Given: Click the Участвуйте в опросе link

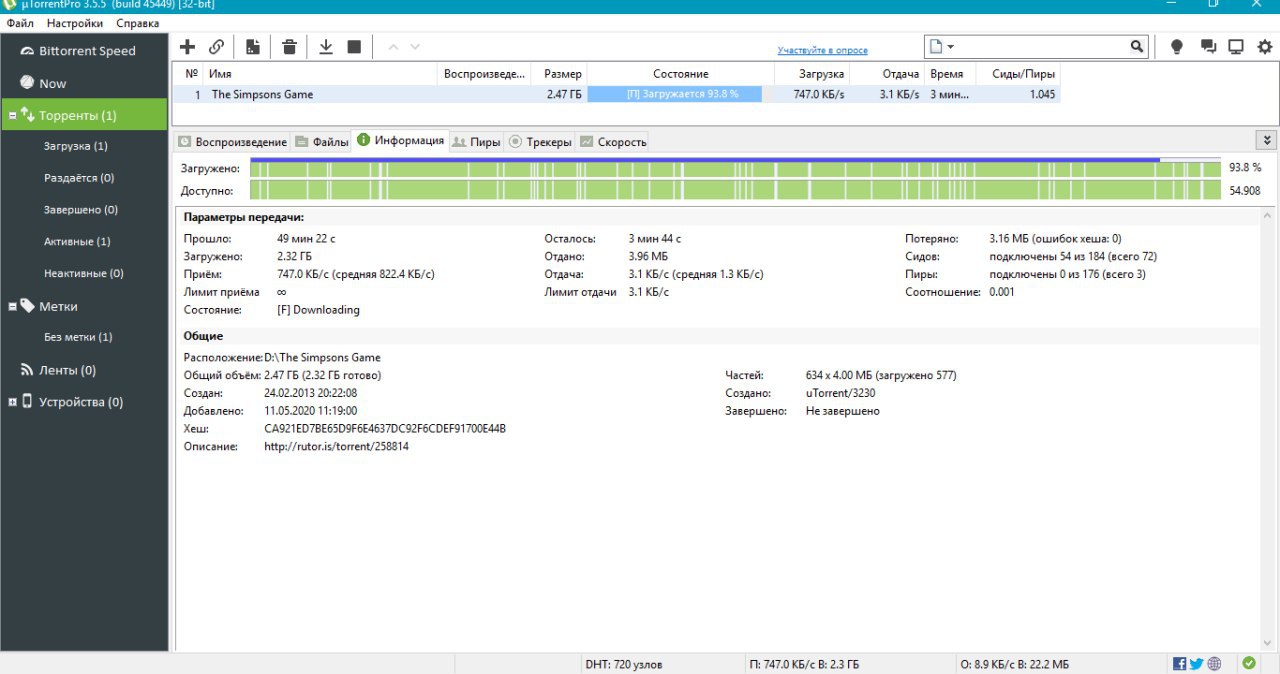Looking at the screenshot, I should pyautogui.click(x=823, y=50).
